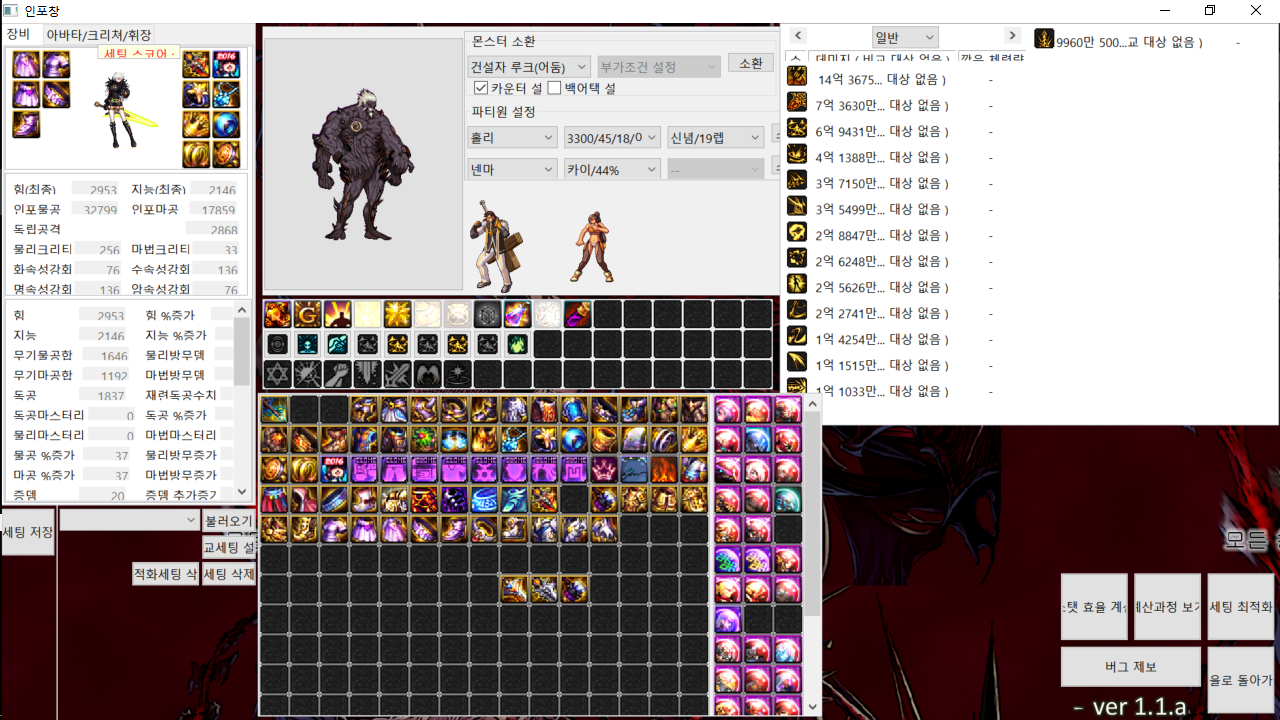Open the 건설자 루크(어둠) monster dropdown
Image resolution: width=1280 pixels, height=720 pixels.
pos(529,67)
